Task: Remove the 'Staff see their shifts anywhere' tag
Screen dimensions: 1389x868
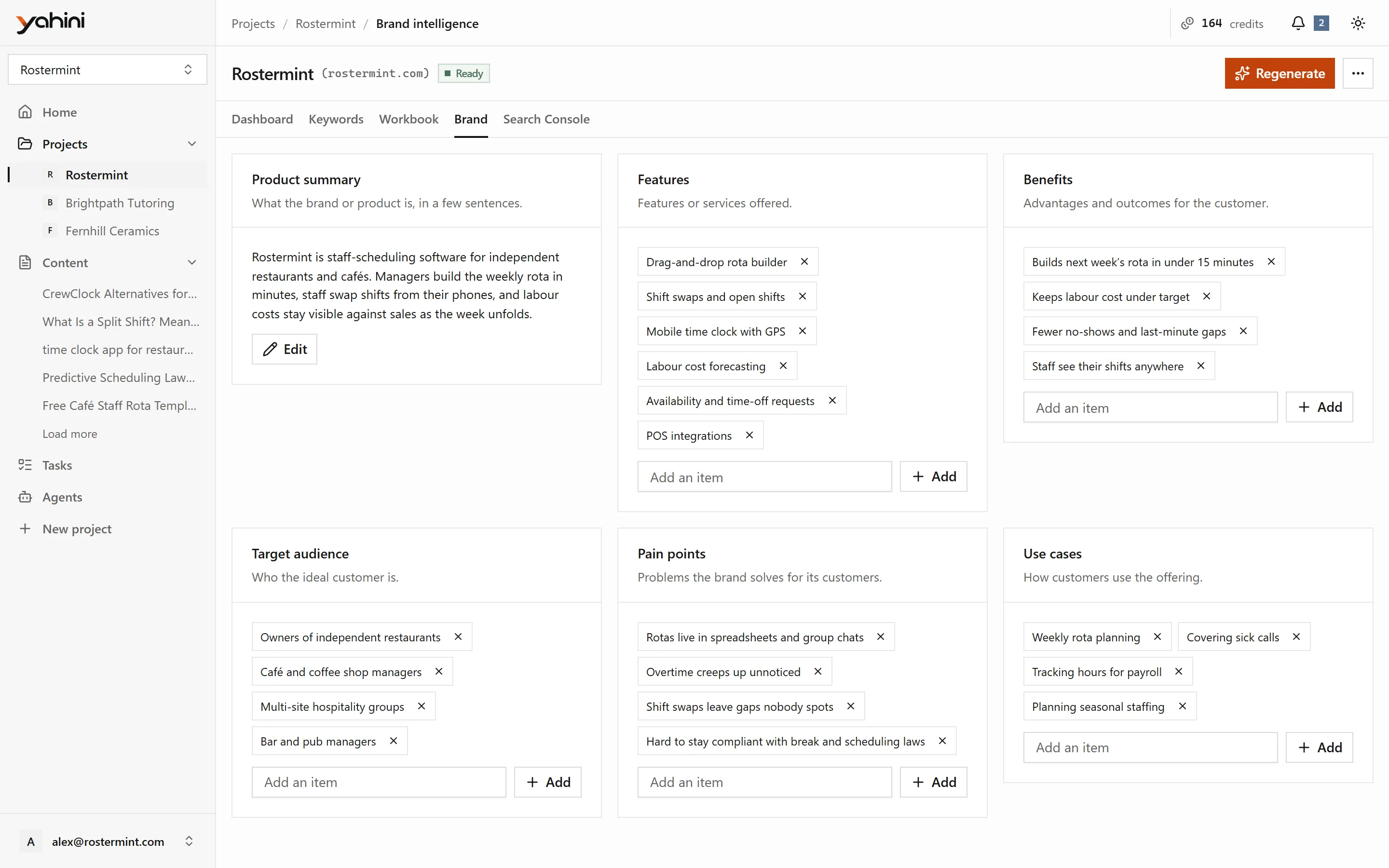Action: pyautogui.click(x=1201, y=366)
